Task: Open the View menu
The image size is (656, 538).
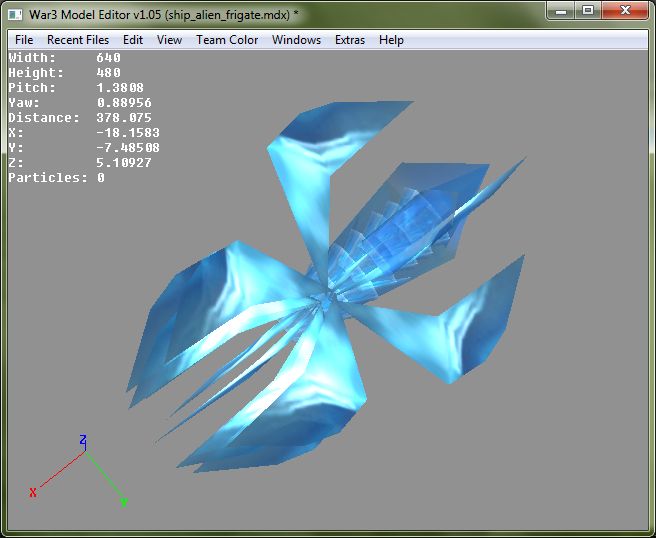Action: (x=169, y=40)
